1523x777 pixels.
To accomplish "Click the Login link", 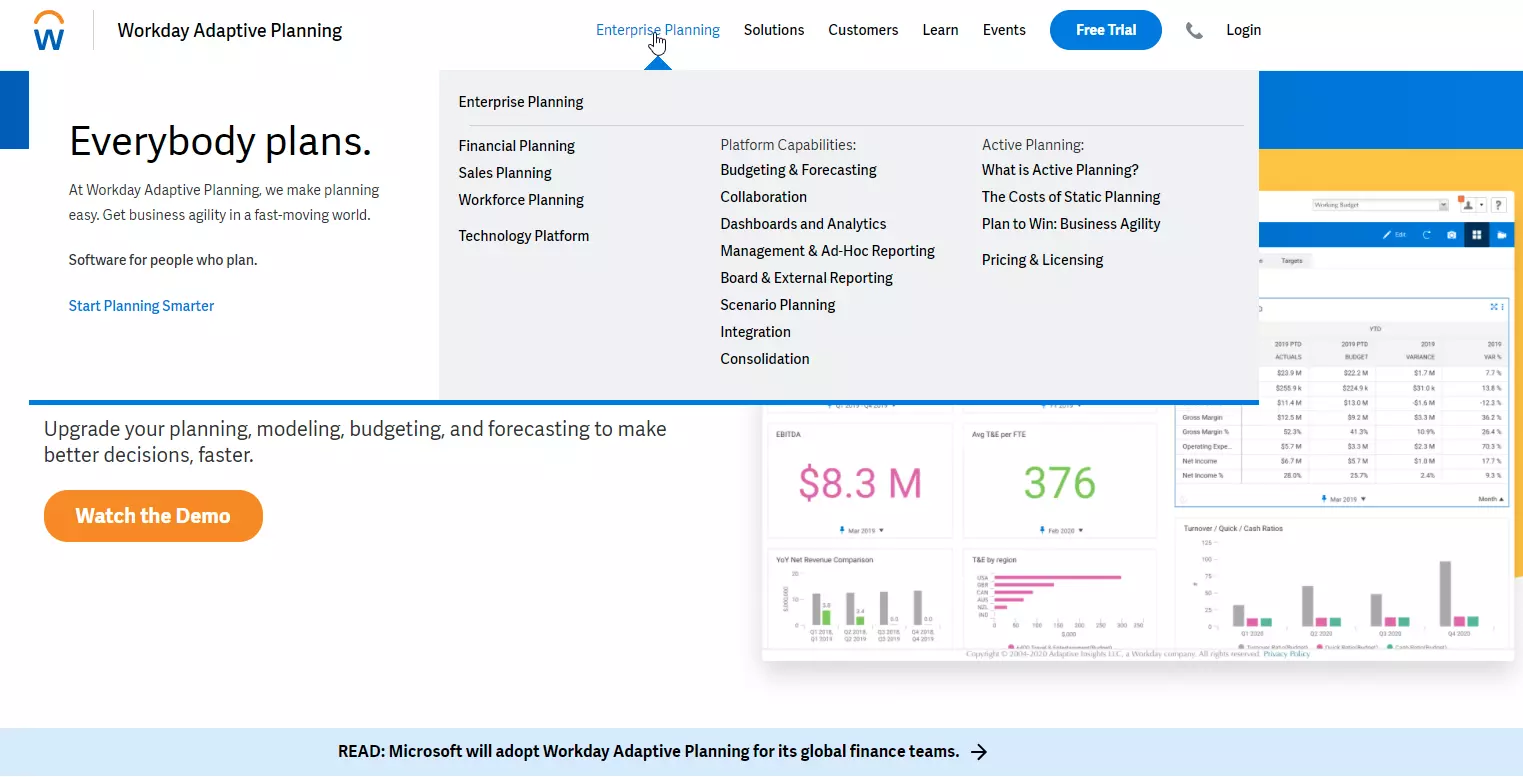I will [1243, 30].
